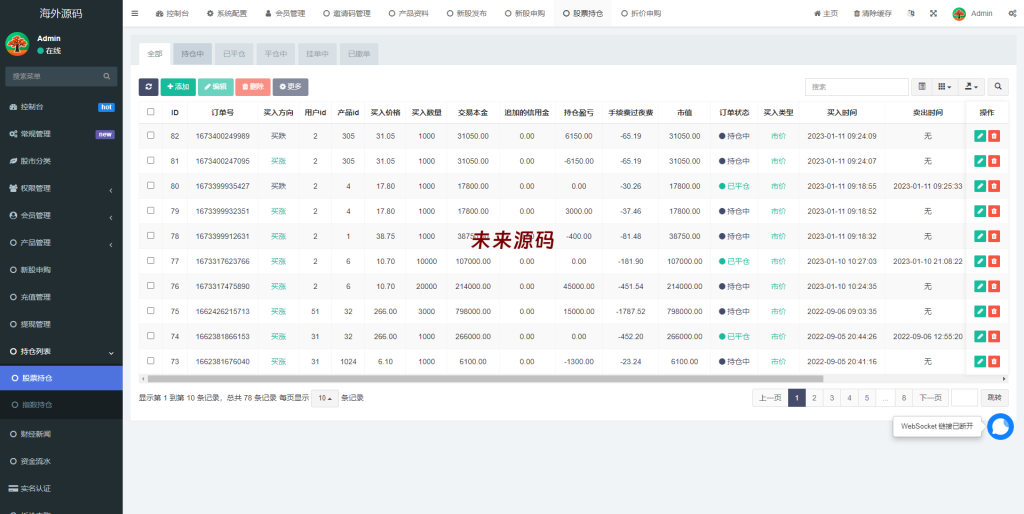Check the box for row ID 79

[x=151, y=210]
